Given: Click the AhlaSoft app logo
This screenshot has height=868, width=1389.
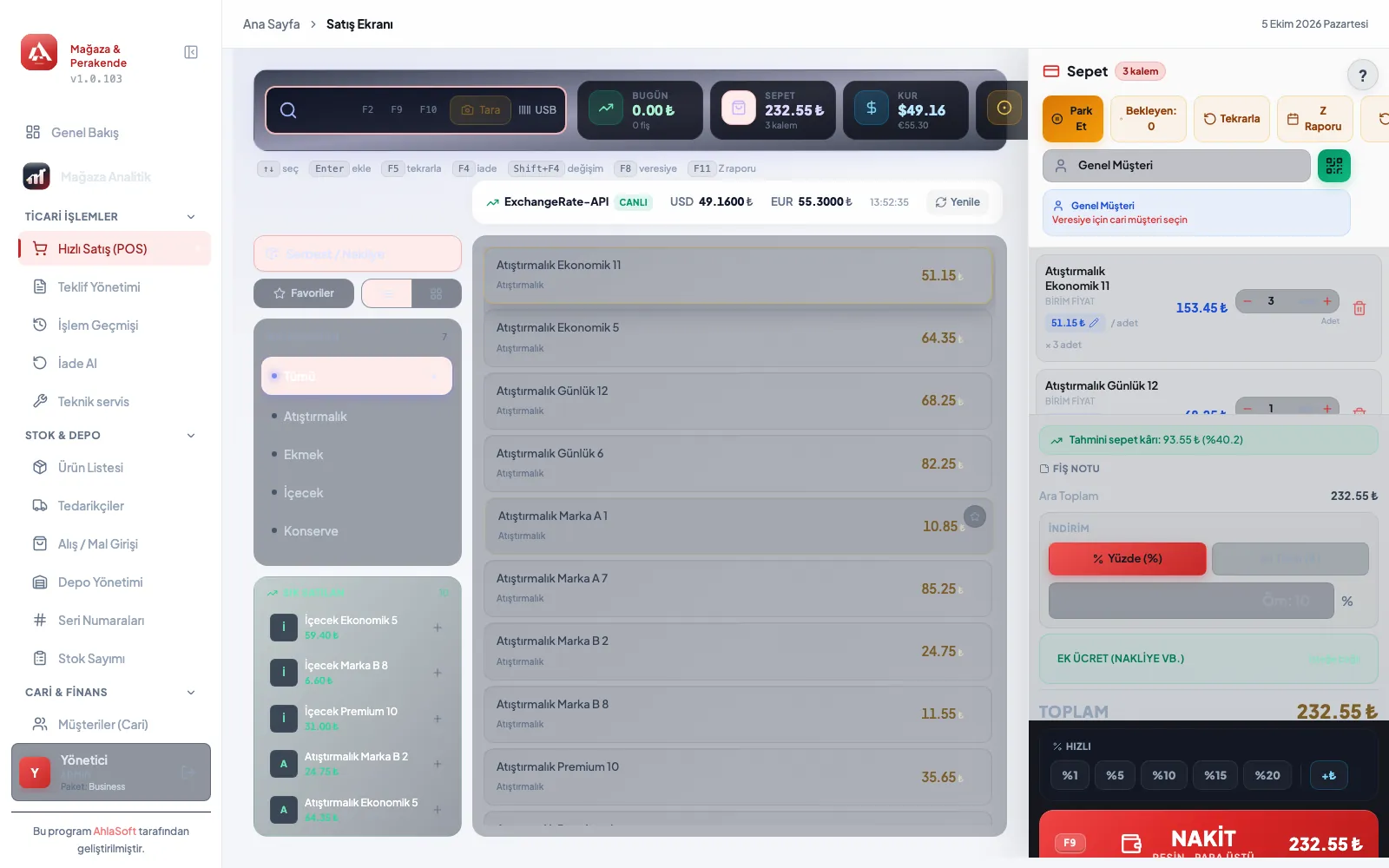Looking at the screenshot, I should click(39, 53).
